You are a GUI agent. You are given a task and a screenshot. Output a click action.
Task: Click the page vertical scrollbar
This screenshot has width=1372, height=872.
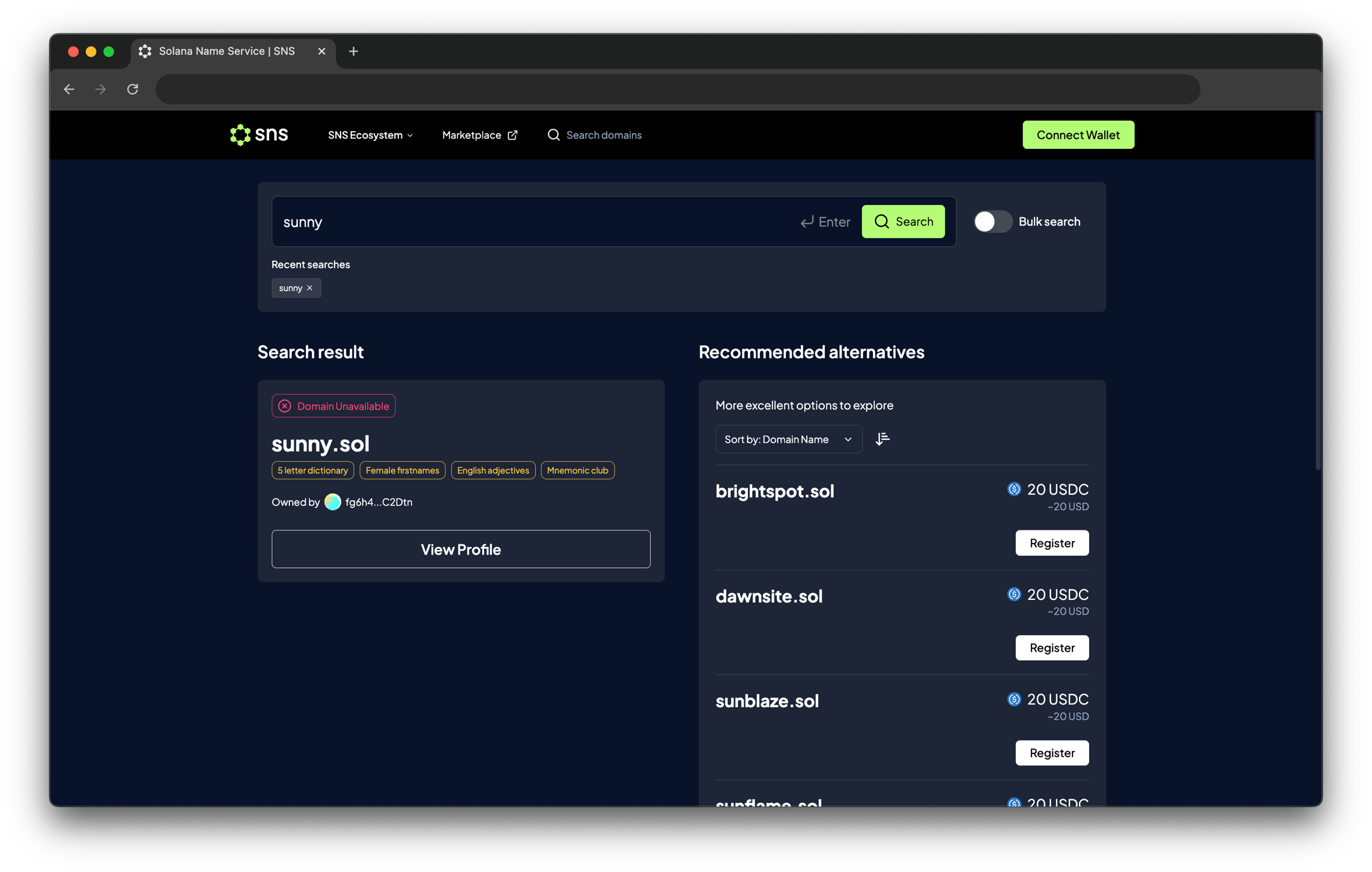[1317, 291]
